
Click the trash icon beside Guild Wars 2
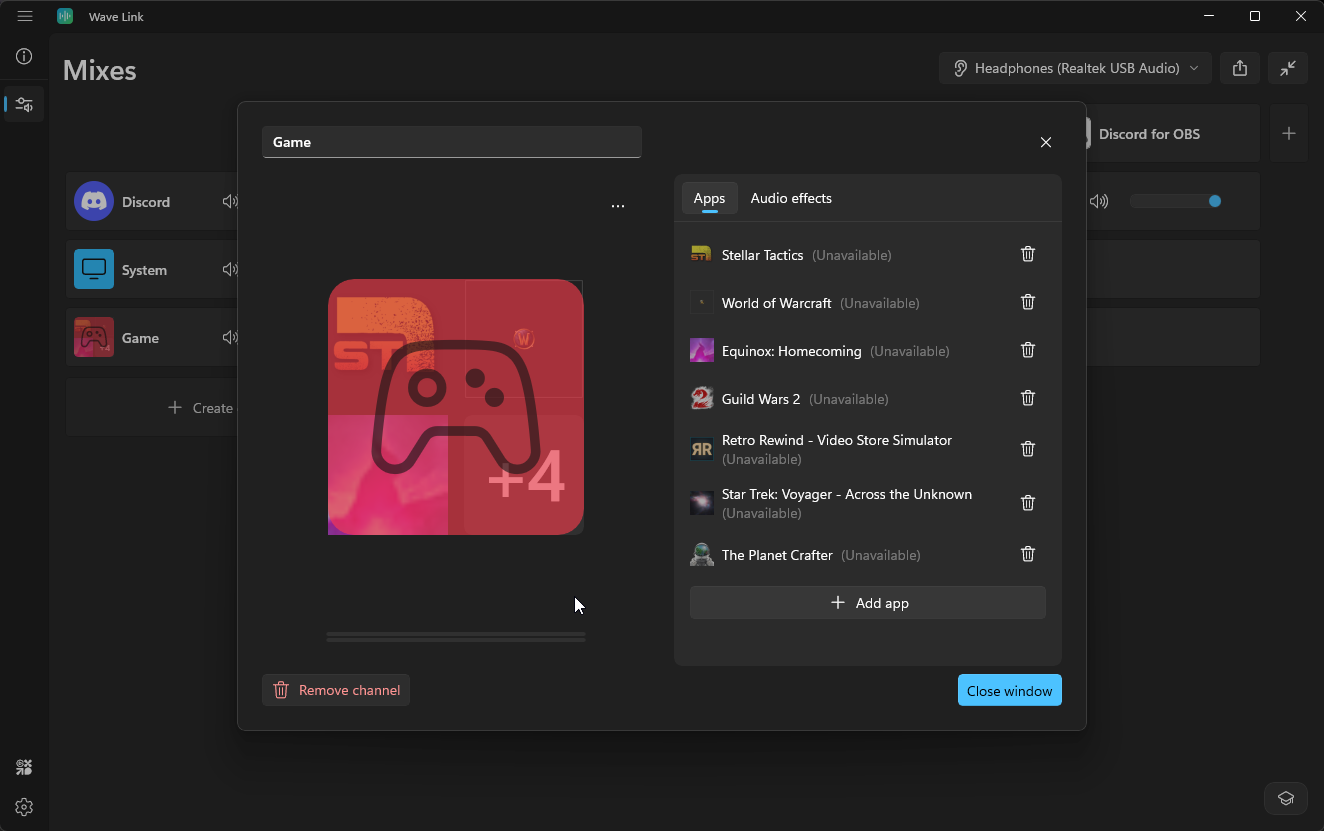(1027, 398)
